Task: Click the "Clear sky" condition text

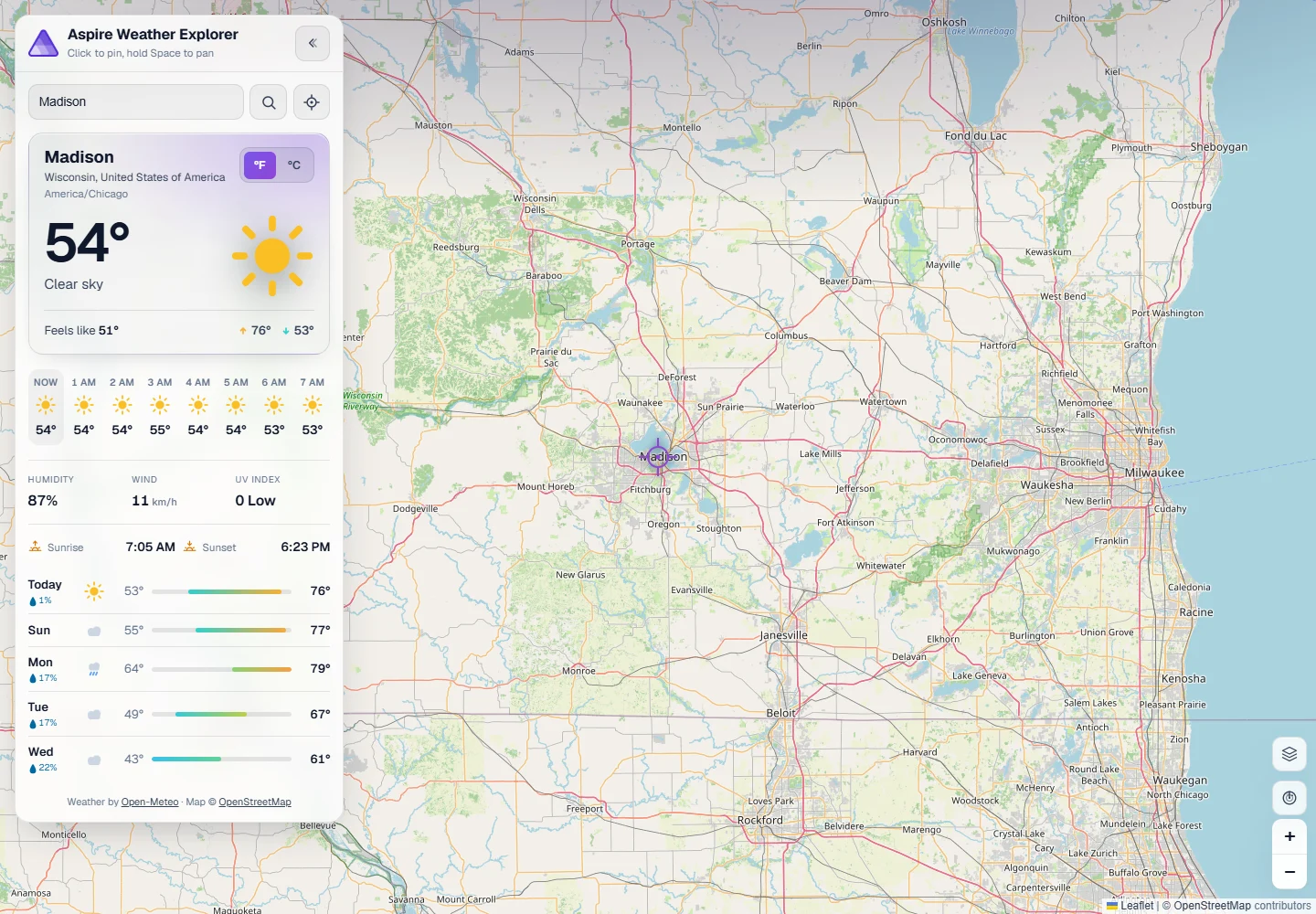Action: click(x=74, y=284)
